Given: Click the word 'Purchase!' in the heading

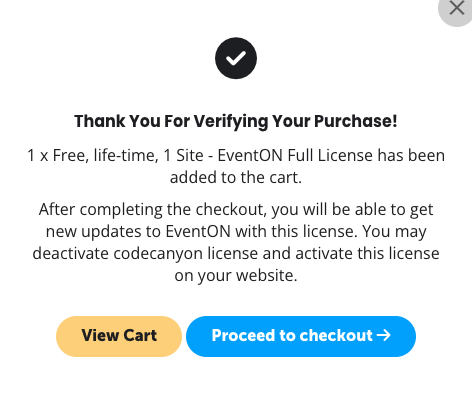Looking at the screenshot, I should pyautogui.click(x=356, y=121).
